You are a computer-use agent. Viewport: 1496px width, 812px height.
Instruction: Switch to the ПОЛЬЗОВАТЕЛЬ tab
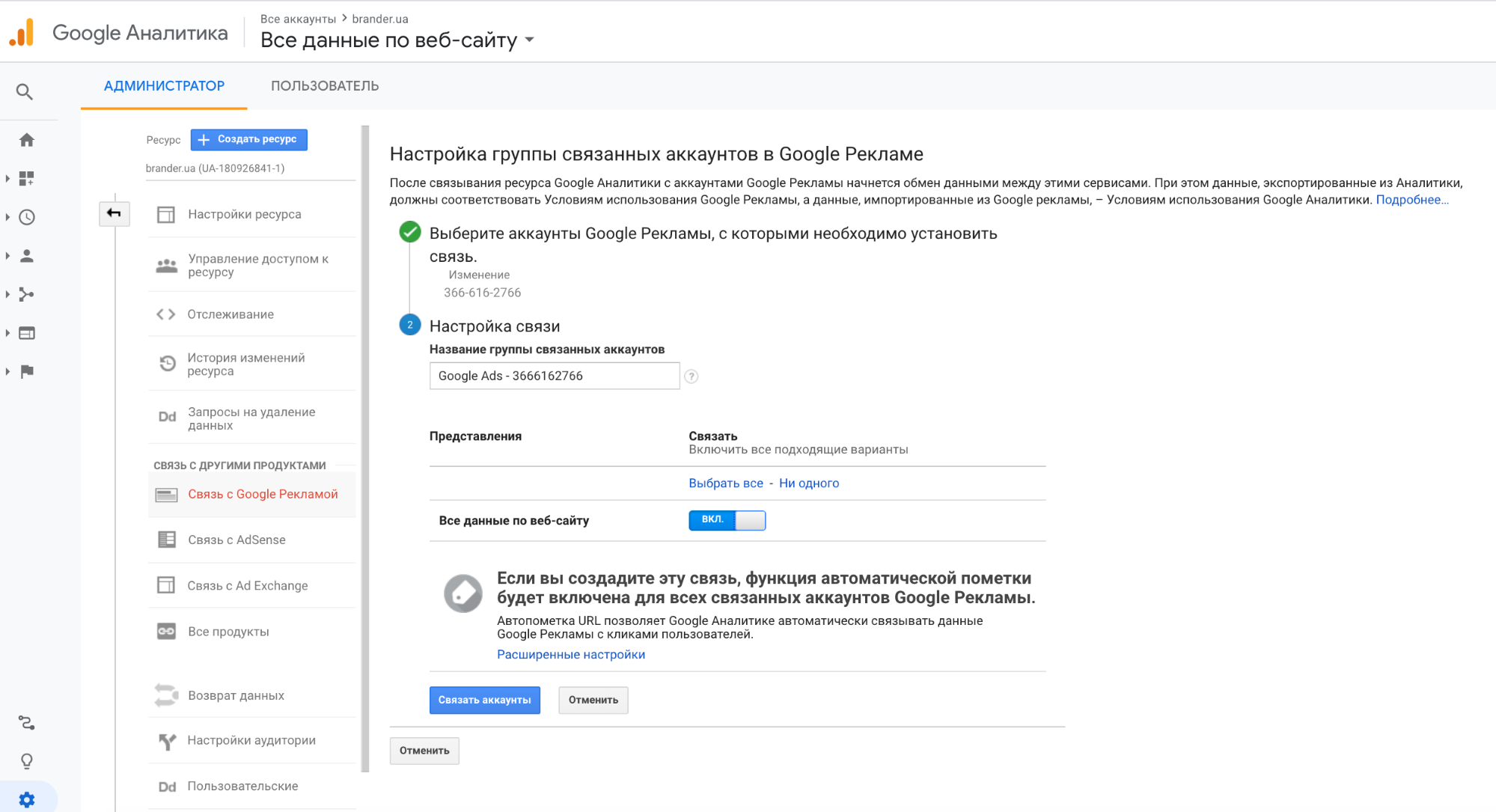pyautogui.click(x=324, y=86)
